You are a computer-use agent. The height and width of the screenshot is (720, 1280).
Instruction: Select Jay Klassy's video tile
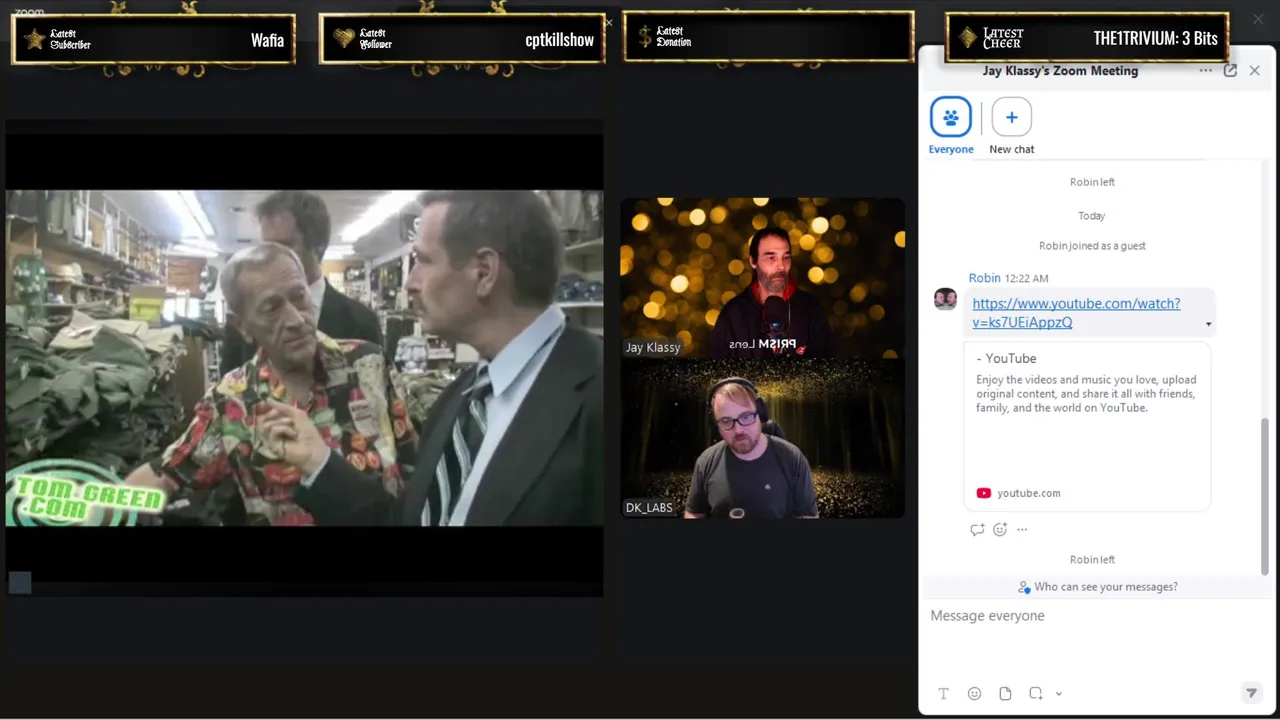click(x=762, y=278)
